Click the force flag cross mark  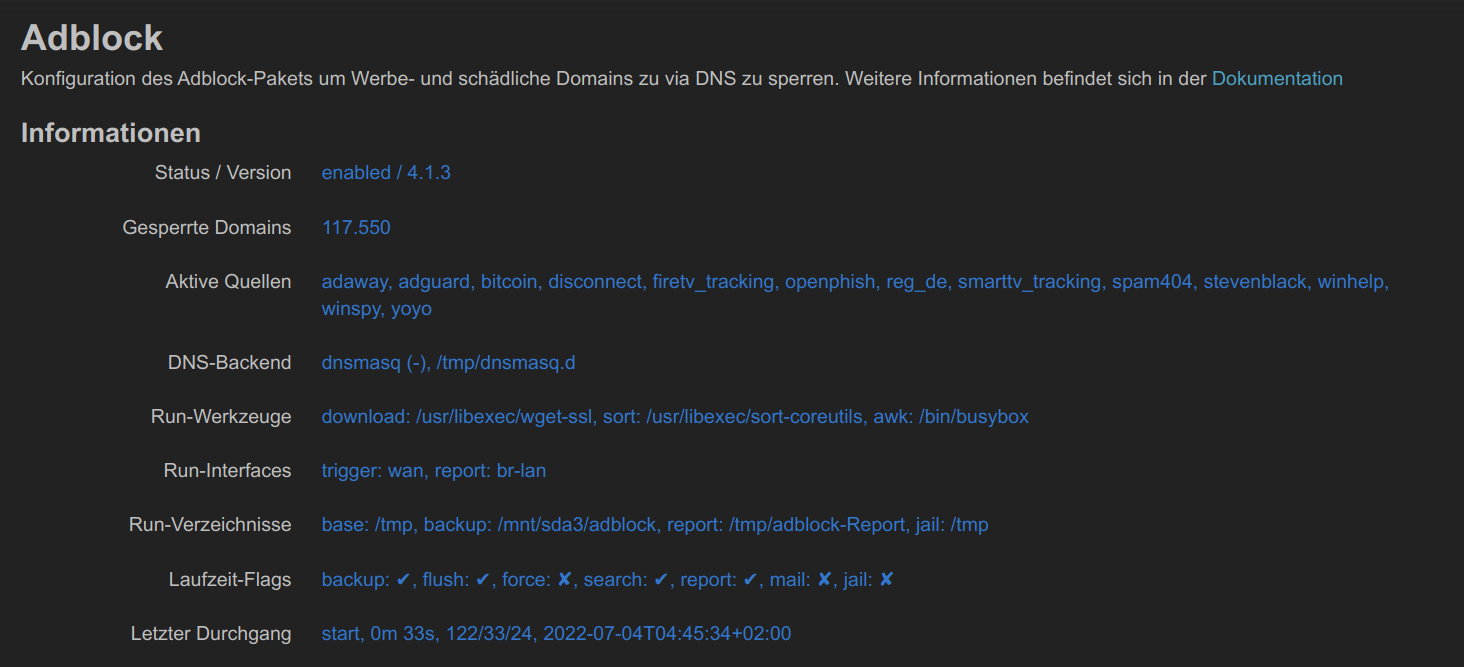click(x=564, y=579)
